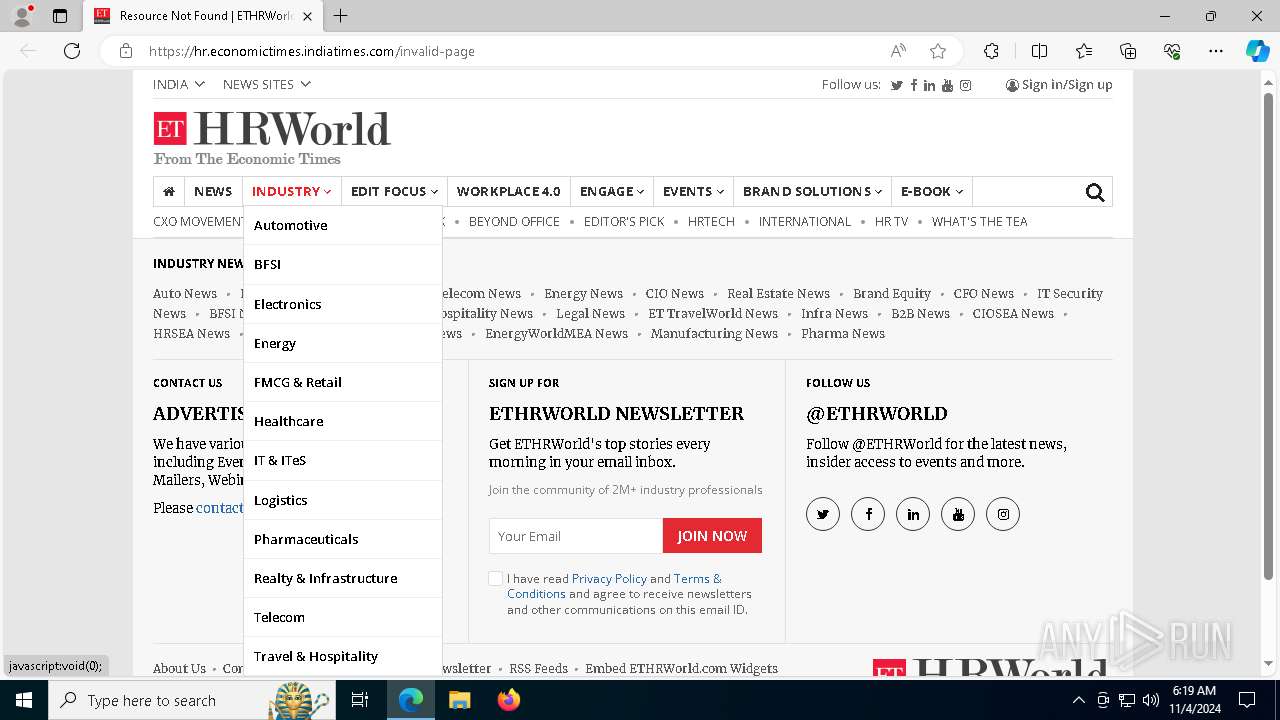Tick the Privacy Policy agreement checkbox
1280x720 pixels.
[495, 578]
